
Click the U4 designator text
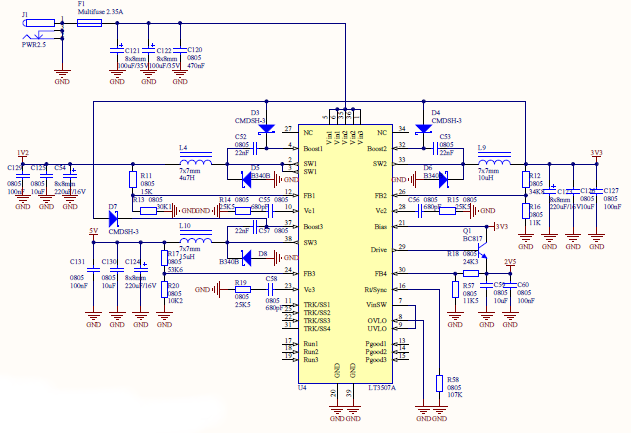click(302, 388)
